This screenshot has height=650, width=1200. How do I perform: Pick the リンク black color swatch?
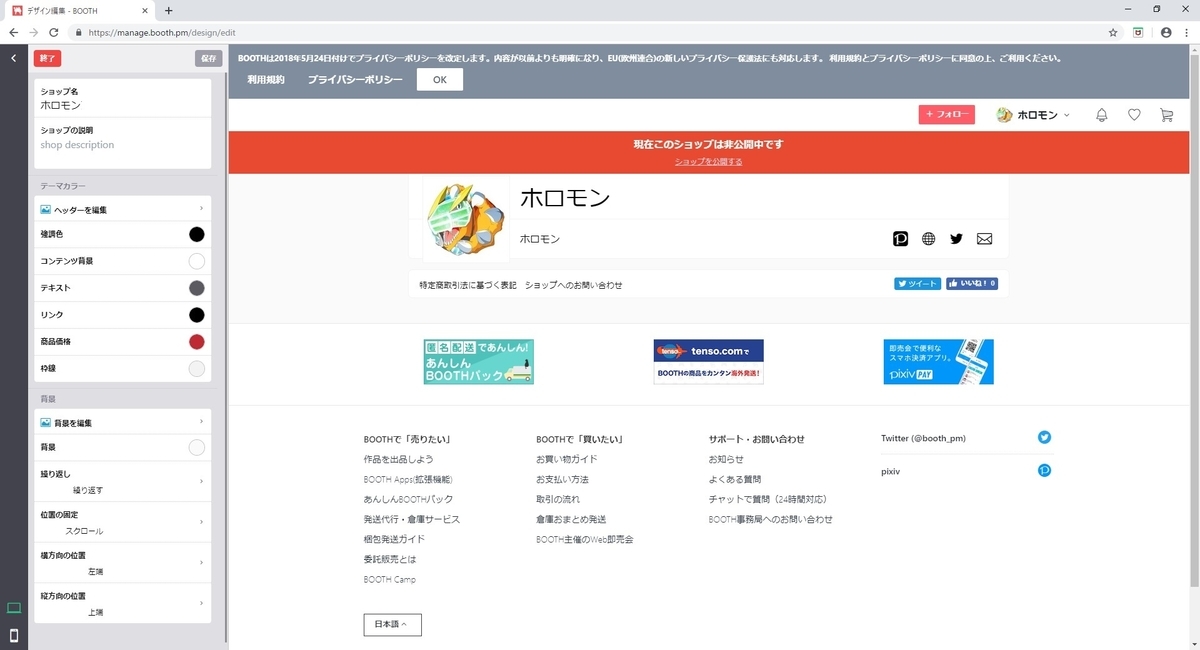tap(197, 315)
